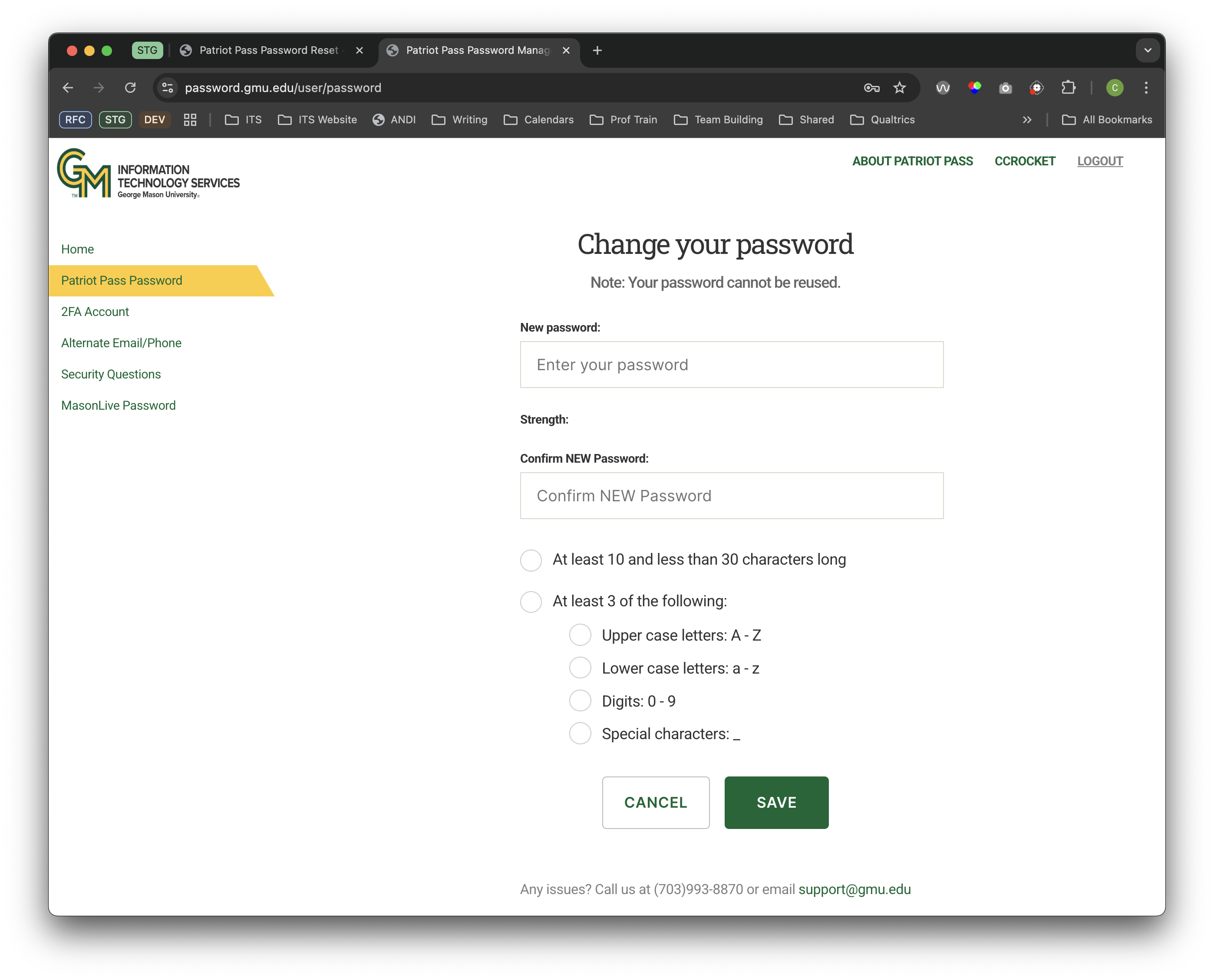Switch to the Patriot Pass Password Reset tab
The width and height of the screenshot is (1214, 980).
[x=269, y=50]
